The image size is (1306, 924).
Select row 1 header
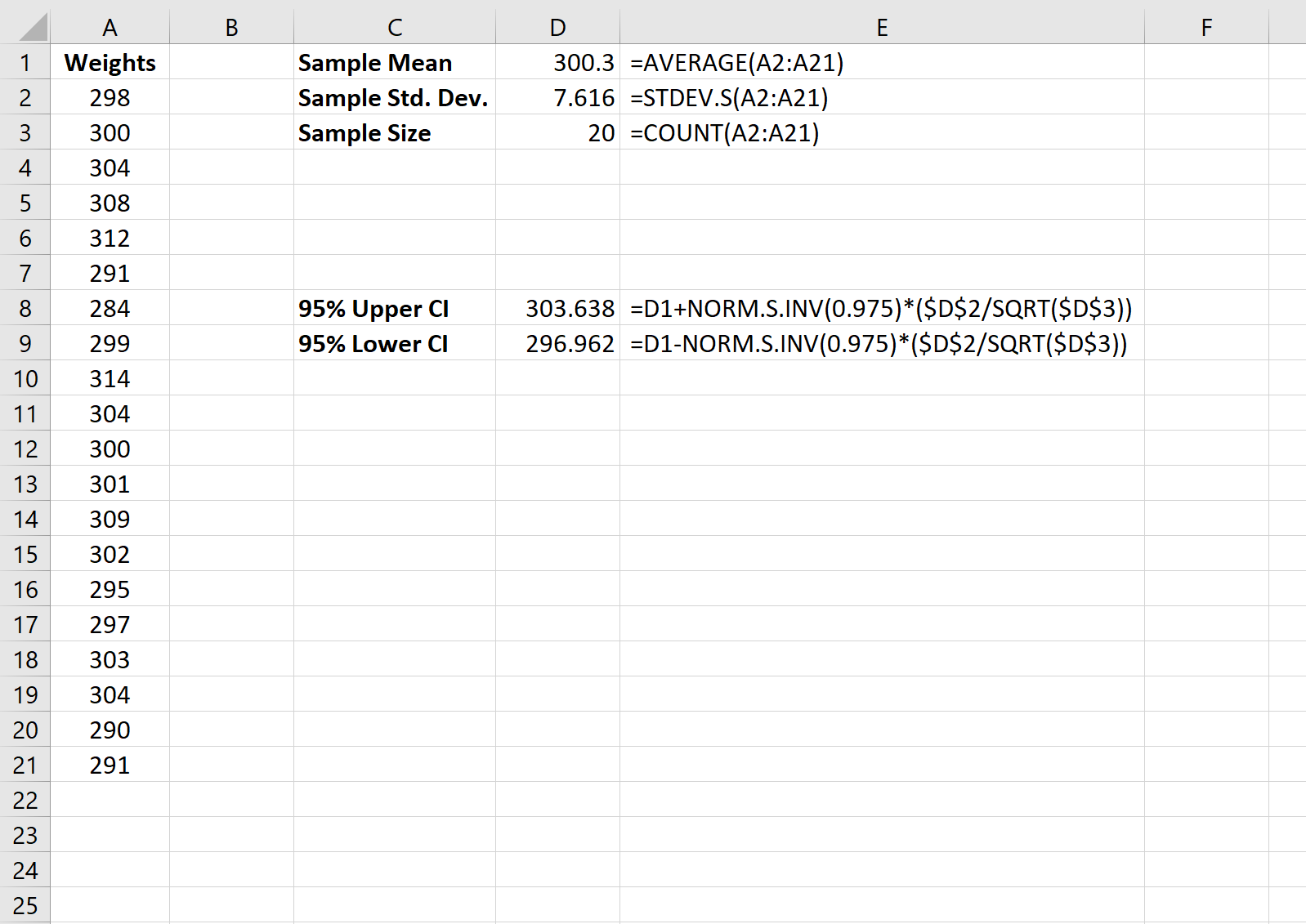(25, 62)
